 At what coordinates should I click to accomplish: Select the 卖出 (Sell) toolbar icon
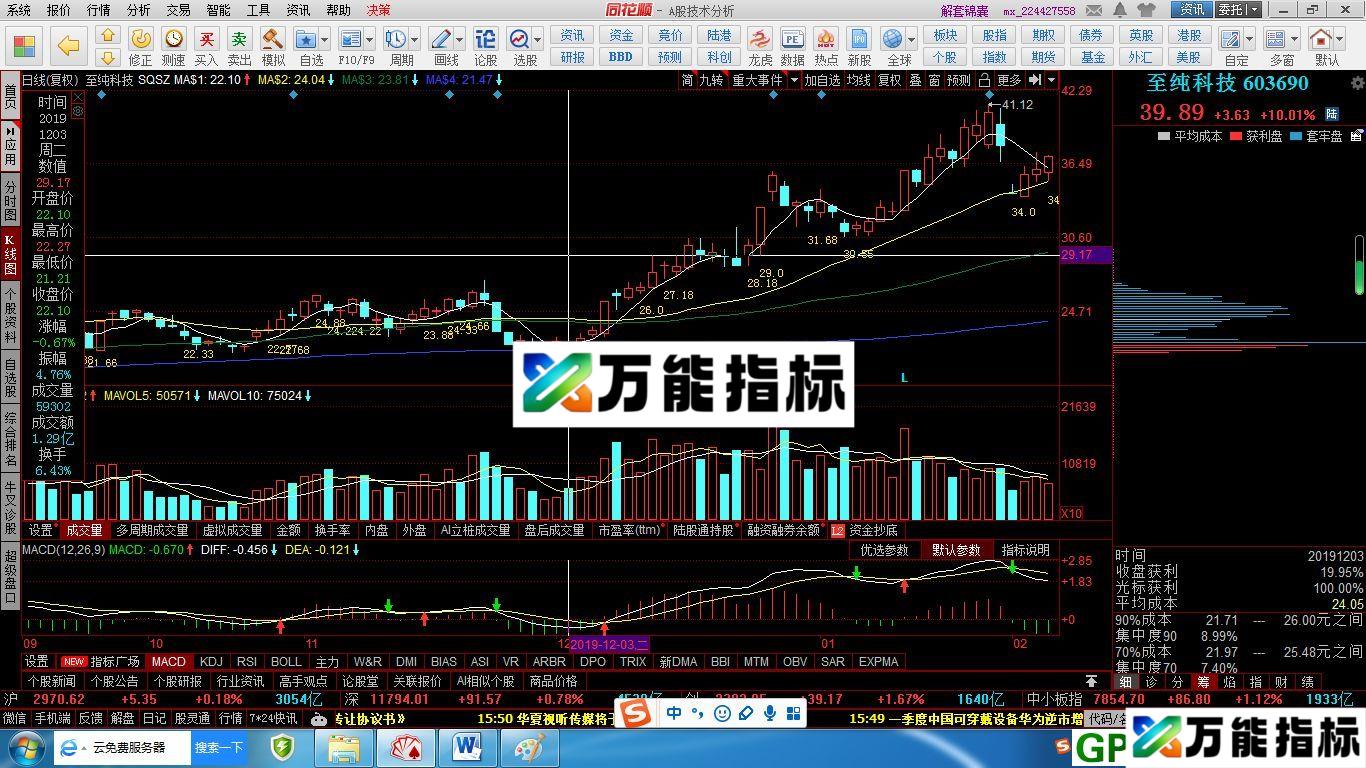tap(241, 40)
